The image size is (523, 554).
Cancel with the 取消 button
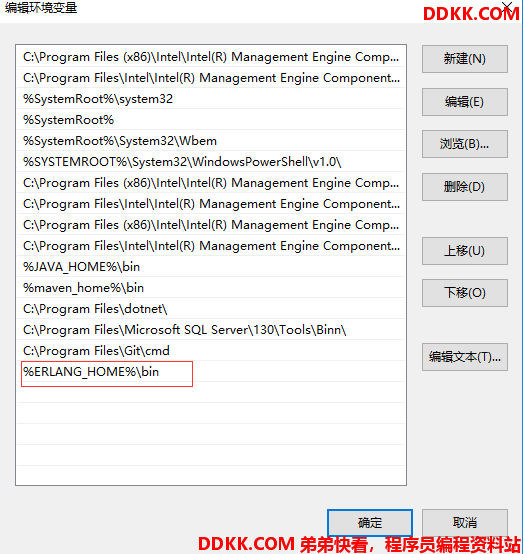(465, 523)
